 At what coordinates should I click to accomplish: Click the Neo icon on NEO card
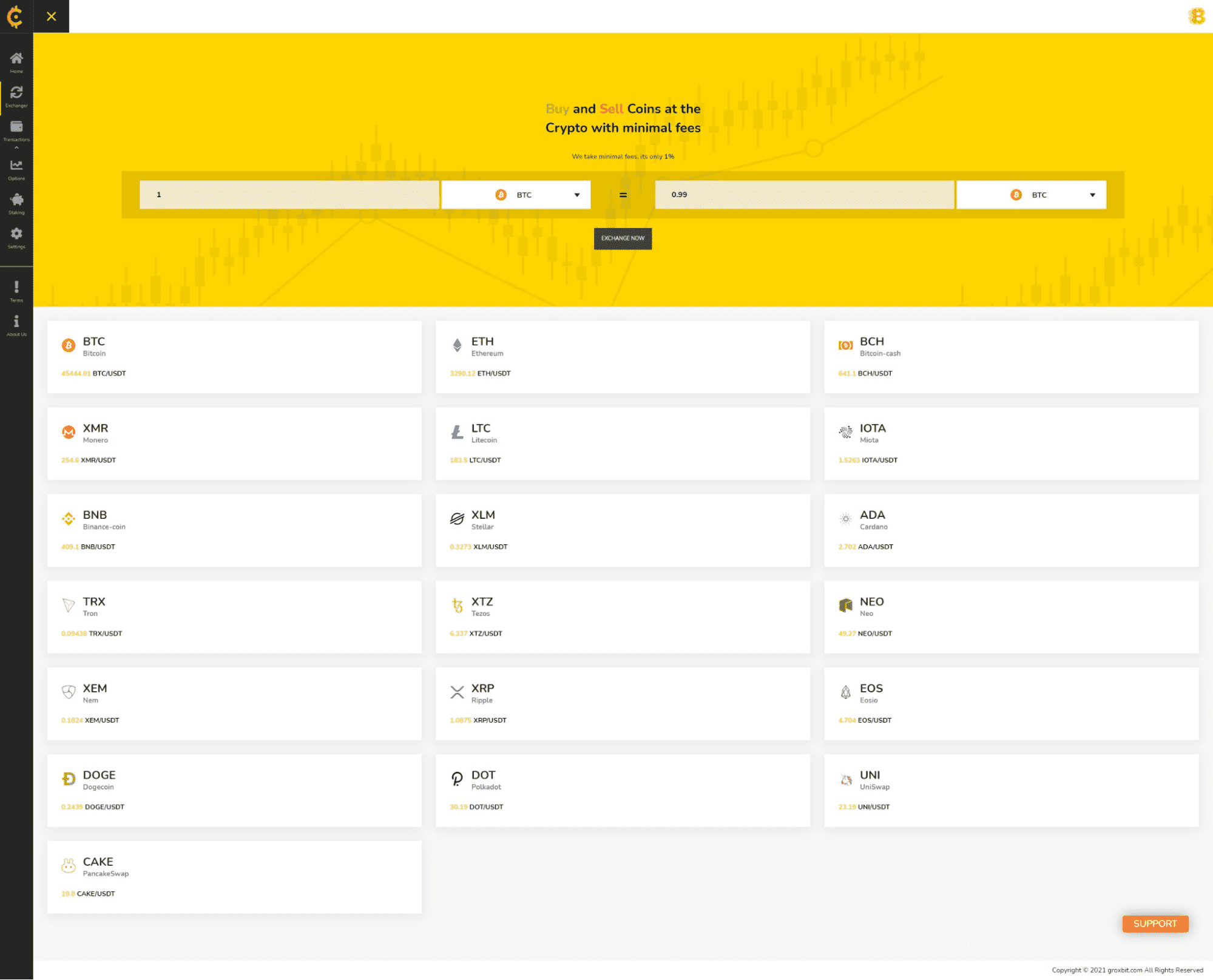click(x=845, y=606)
